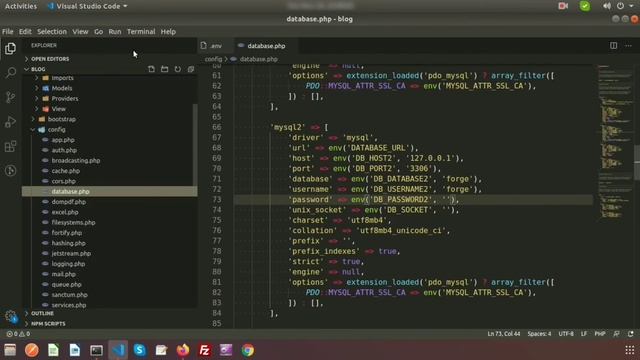
Task: Open Google Chrome from the dock
Action: click(x=247, y=350)
